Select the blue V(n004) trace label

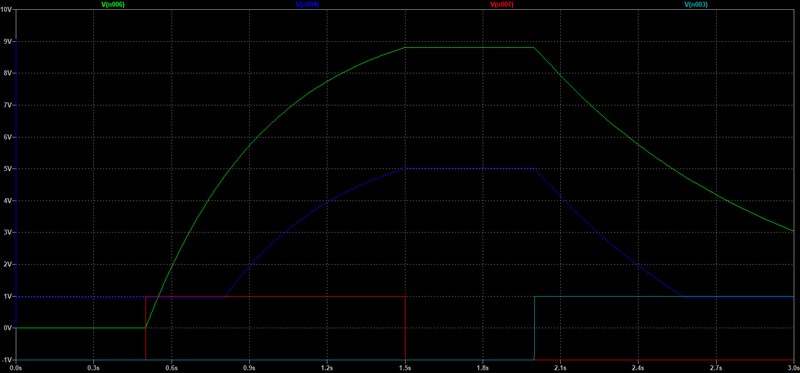pos(308,4)
